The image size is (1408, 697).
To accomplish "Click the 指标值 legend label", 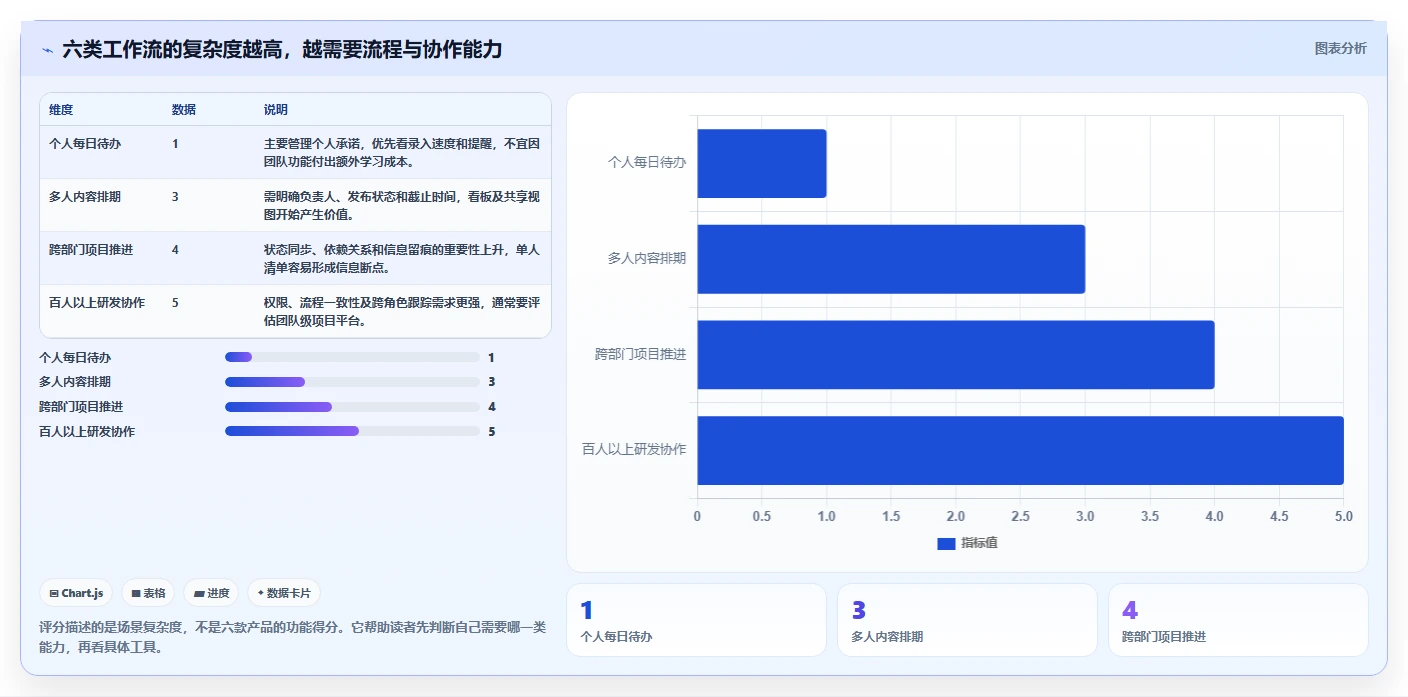I will click(x=979, y=543).
